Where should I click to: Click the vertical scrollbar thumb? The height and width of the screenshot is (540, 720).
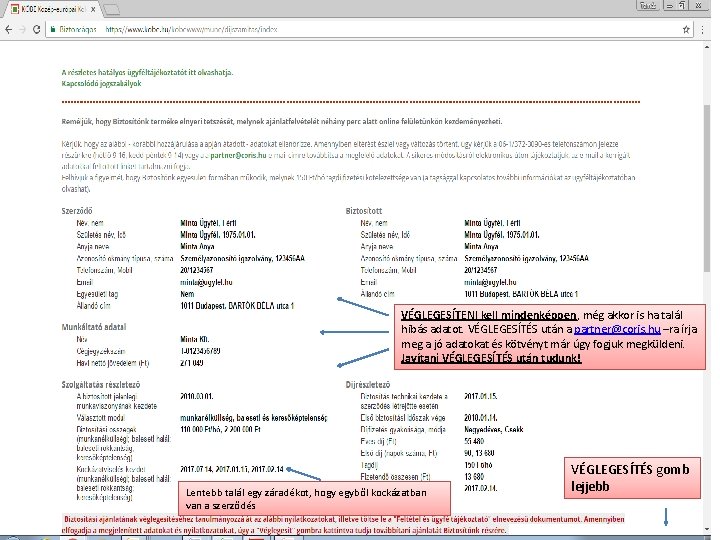[707, 189]
